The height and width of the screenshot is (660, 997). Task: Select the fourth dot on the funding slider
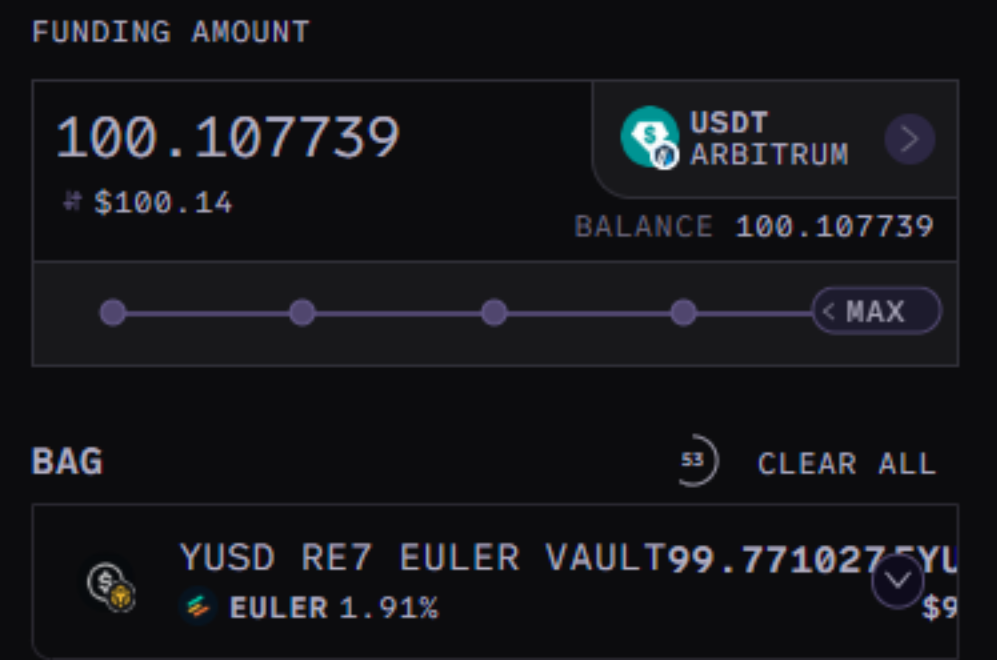(x=683, y=313)
